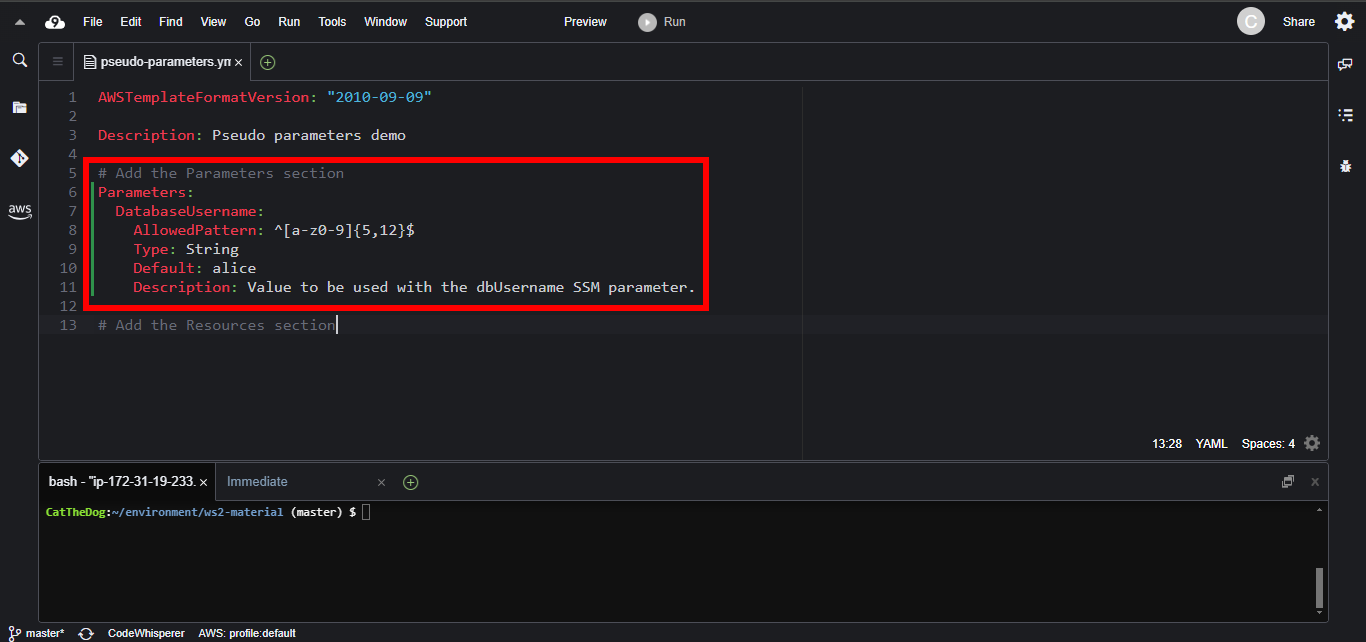Open the Collaborate panel icon

point(1346,64)
